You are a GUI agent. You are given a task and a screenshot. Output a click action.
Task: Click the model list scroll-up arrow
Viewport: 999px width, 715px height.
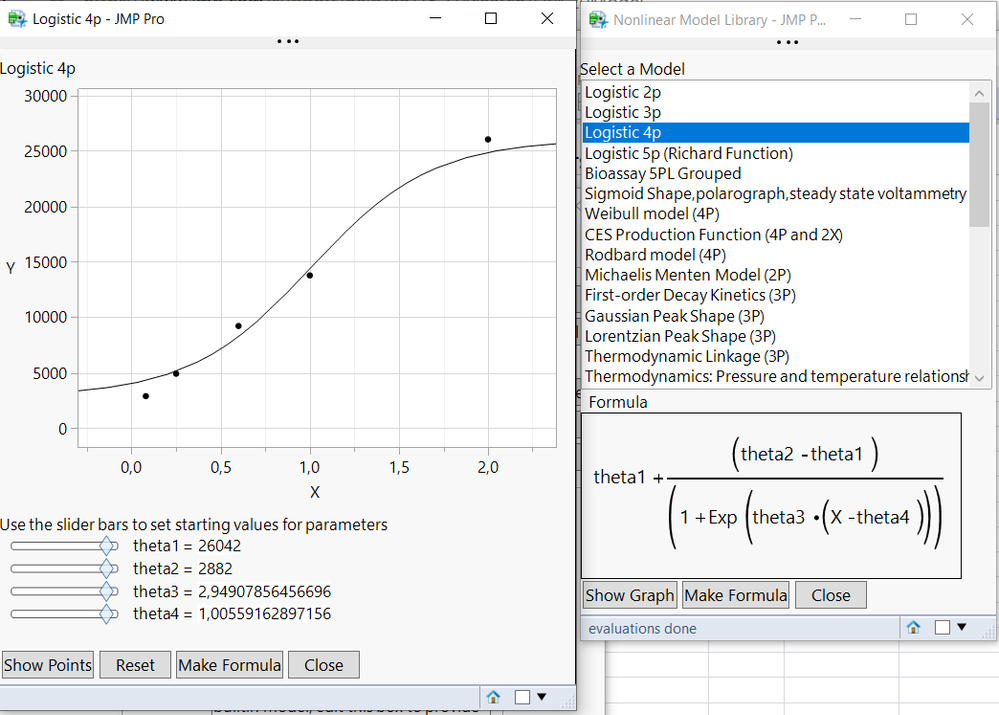pos(979,93)
